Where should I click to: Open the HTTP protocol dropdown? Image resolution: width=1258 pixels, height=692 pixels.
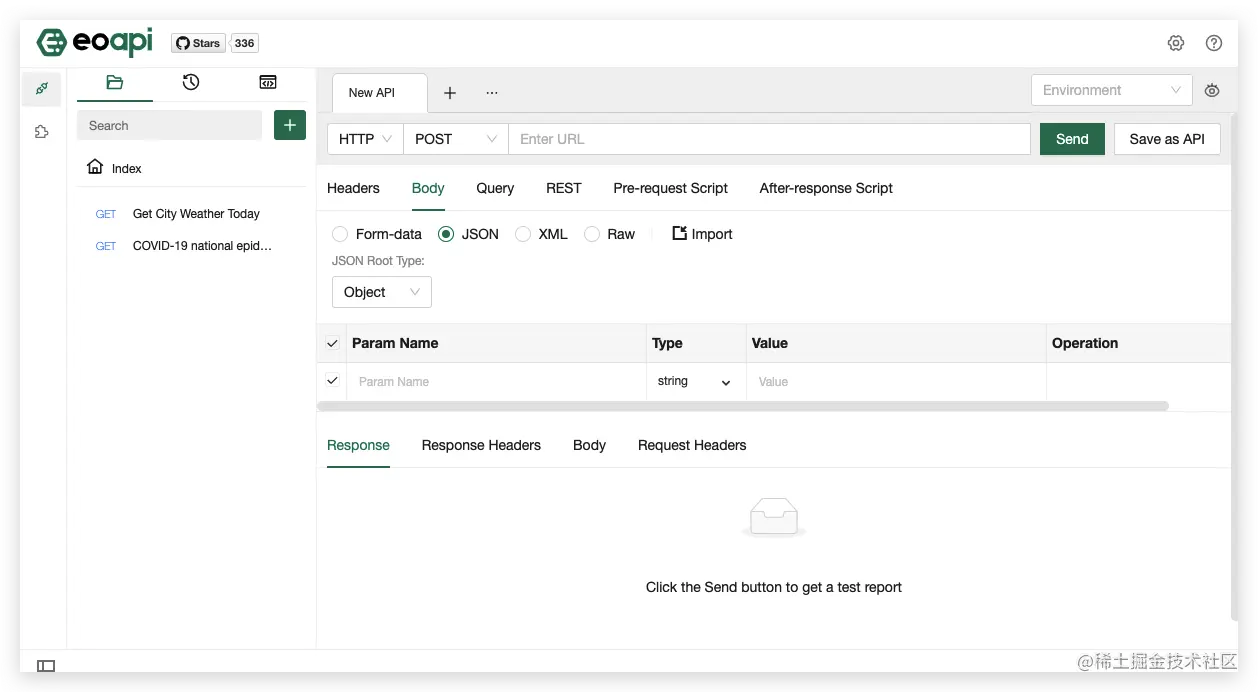point(365,139)
